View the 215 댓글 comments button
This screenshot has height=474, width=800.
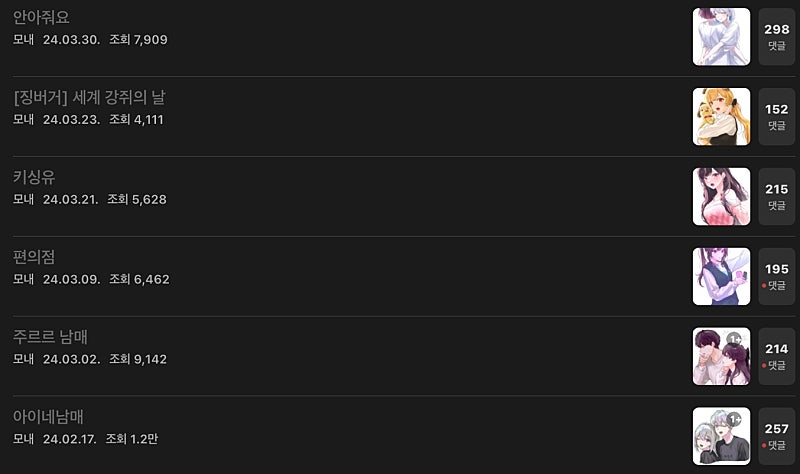pyautogui.click(x=777, y=197)
